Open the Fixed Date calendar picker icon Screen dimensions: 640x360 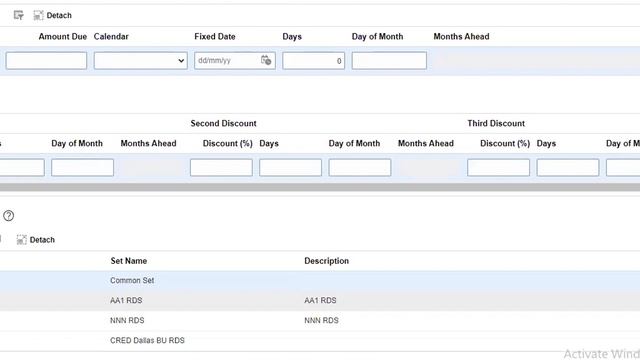click(x=266, y=60)
